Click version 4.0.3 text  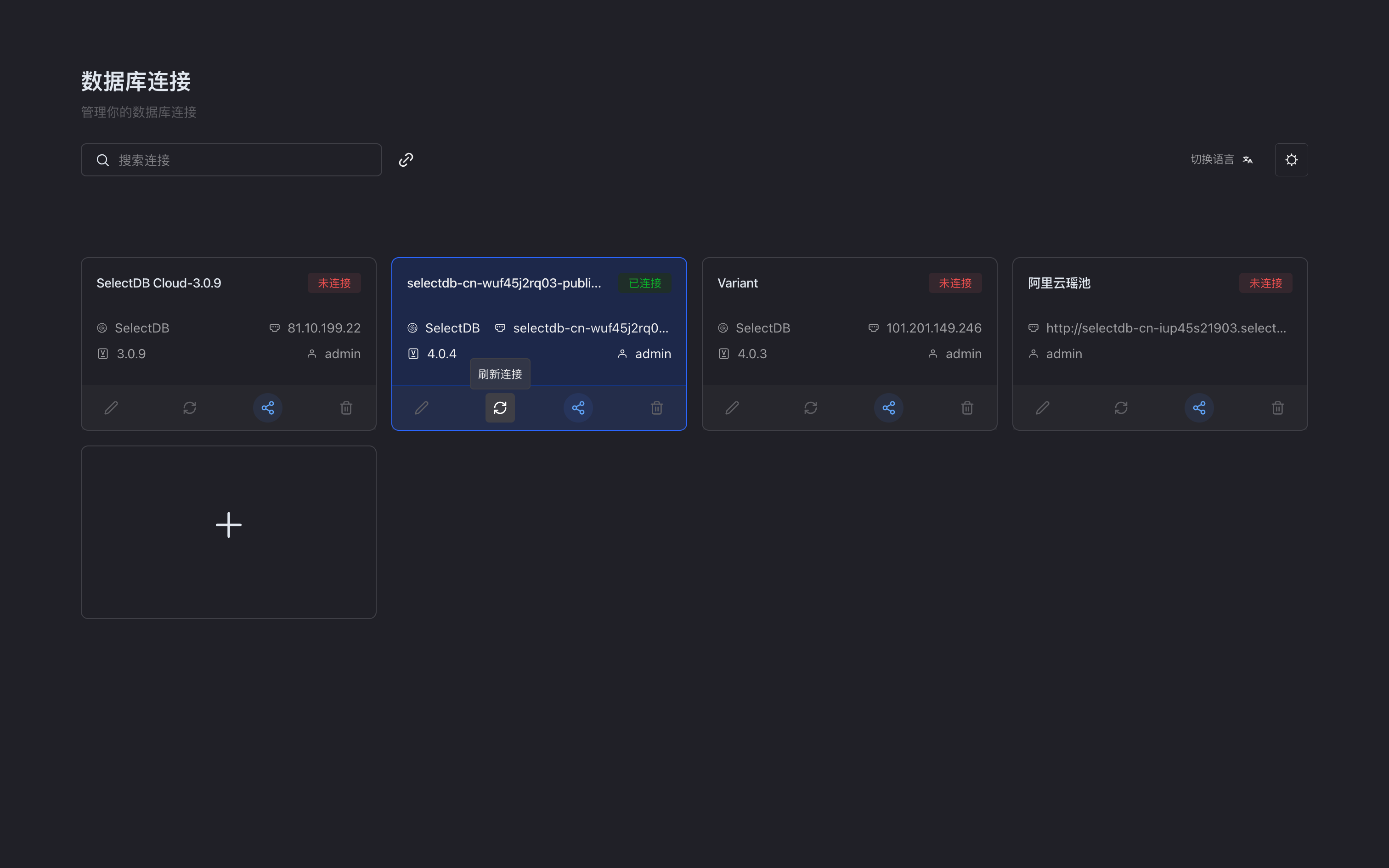[x=752, y=354]
